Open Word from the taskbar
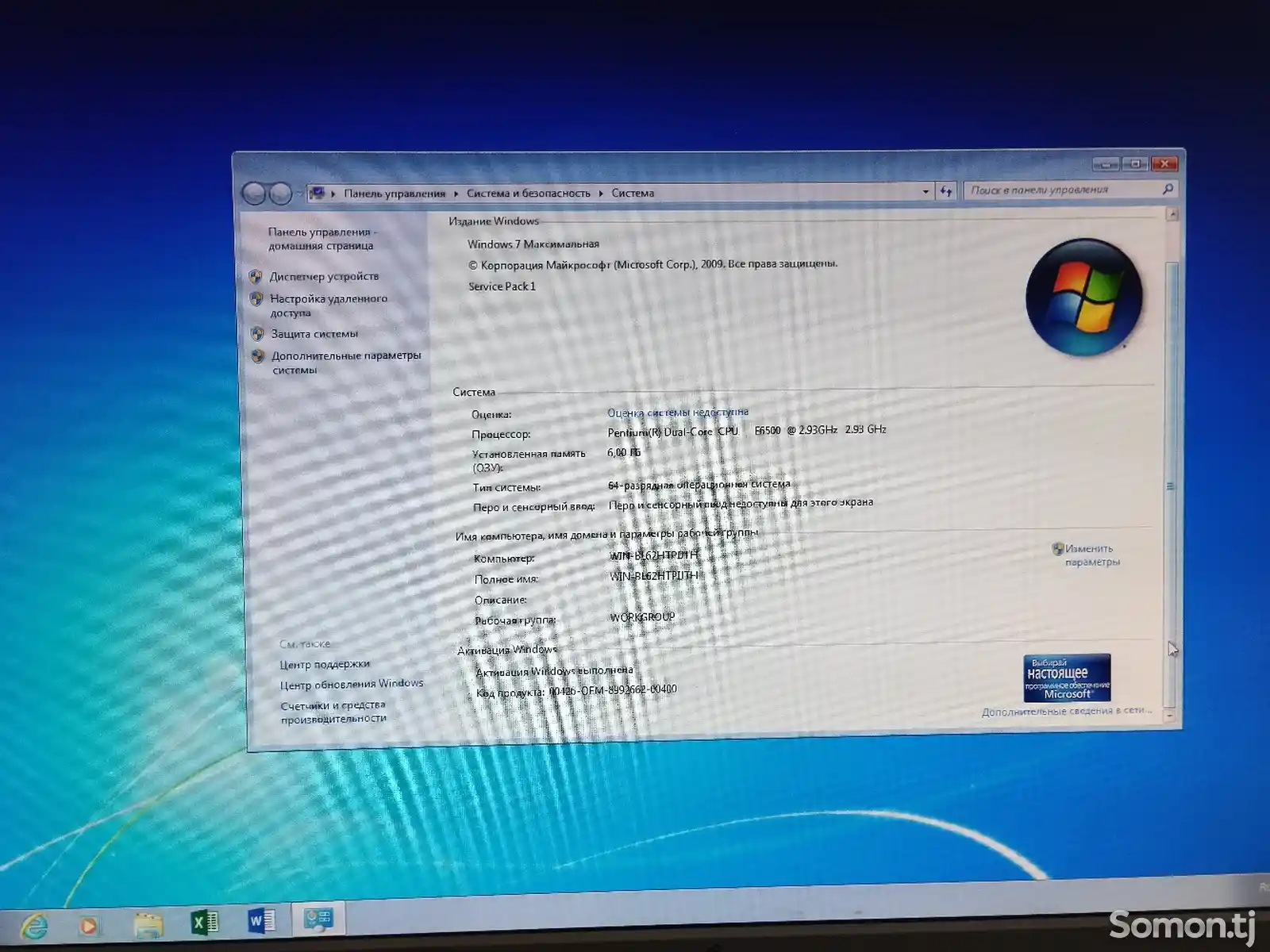This screenshot has width=1270, height=952. (261, 921)
